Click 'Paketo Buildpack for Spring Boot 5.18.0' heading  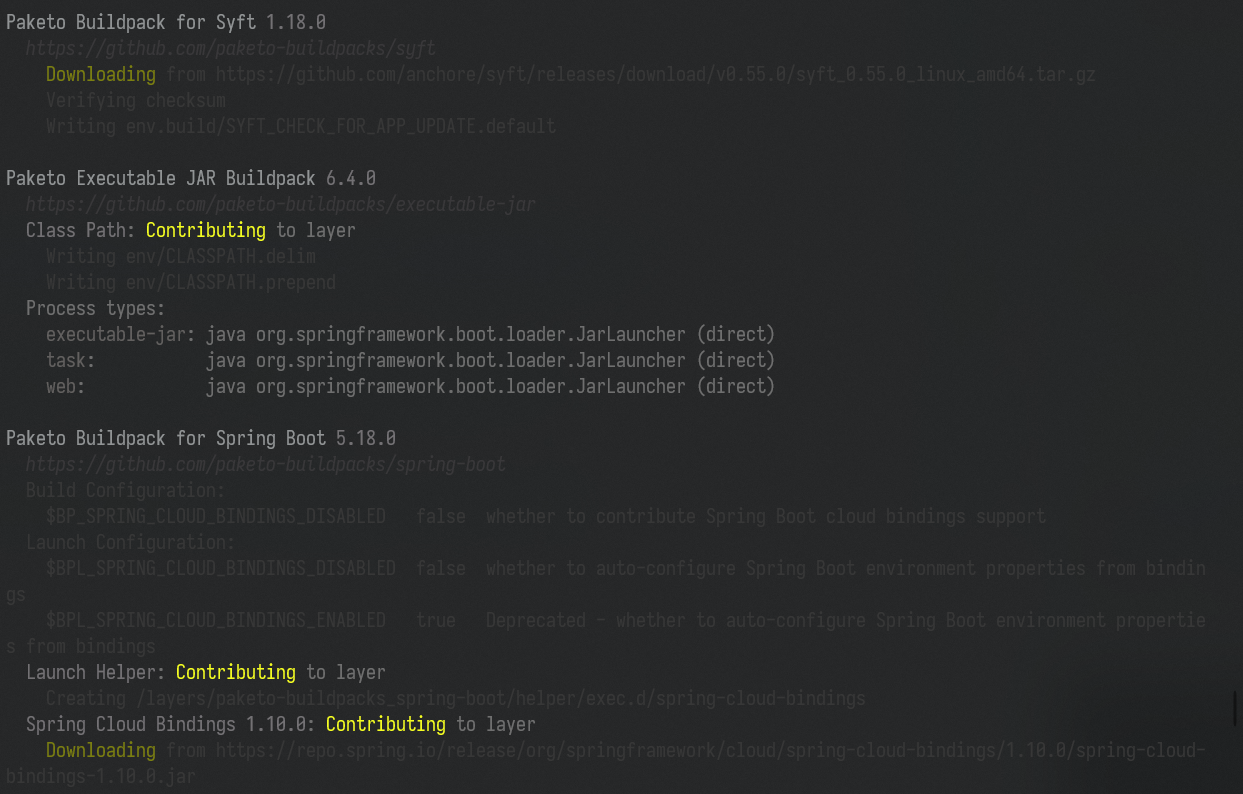point(201,438)
